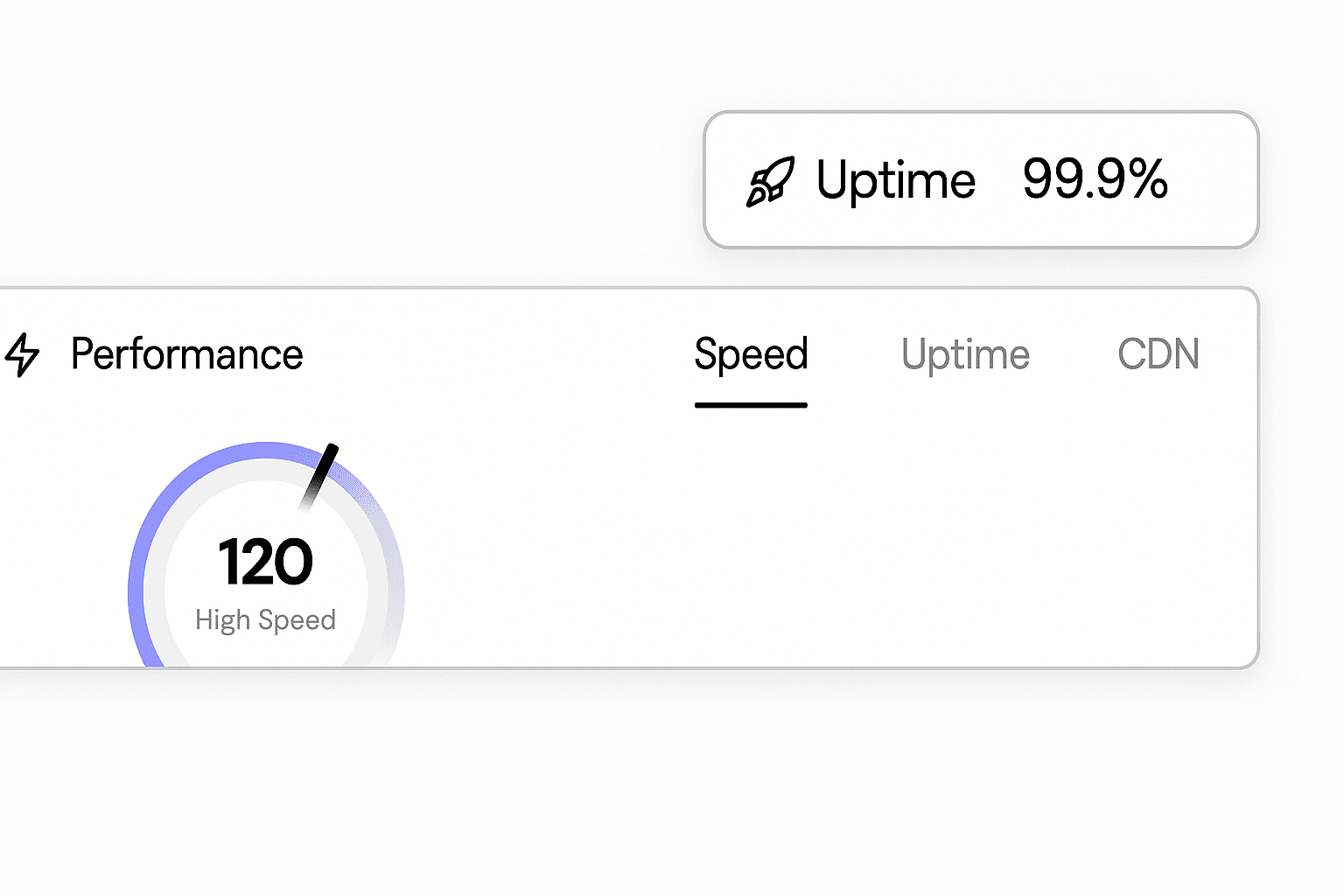The width and height of the screenshot is (1344, 896).
Task: Click empty space between Performance title and Speed tab
Action: (x=499, y=354)
